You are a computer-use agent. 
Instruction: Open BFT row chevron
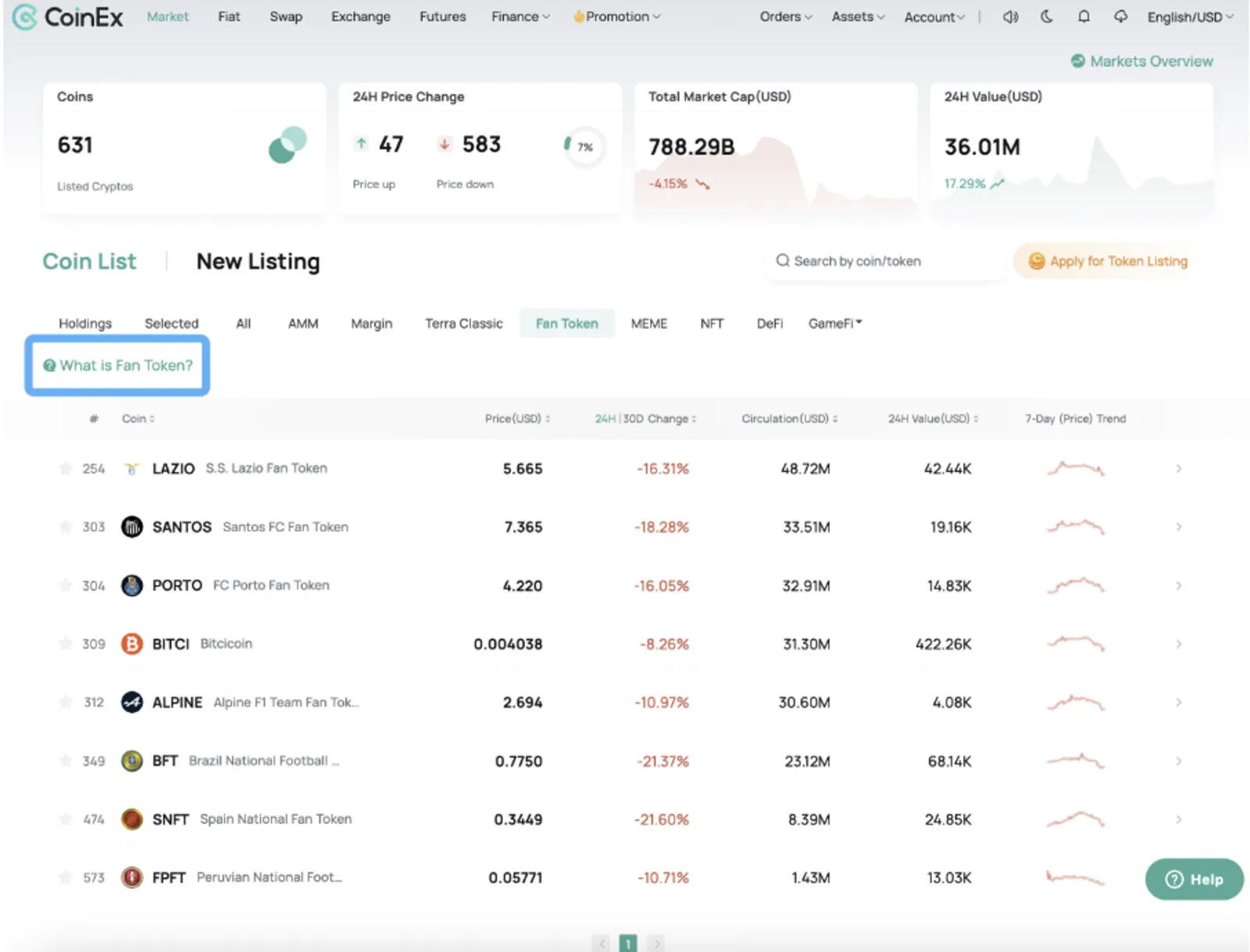1178,761
